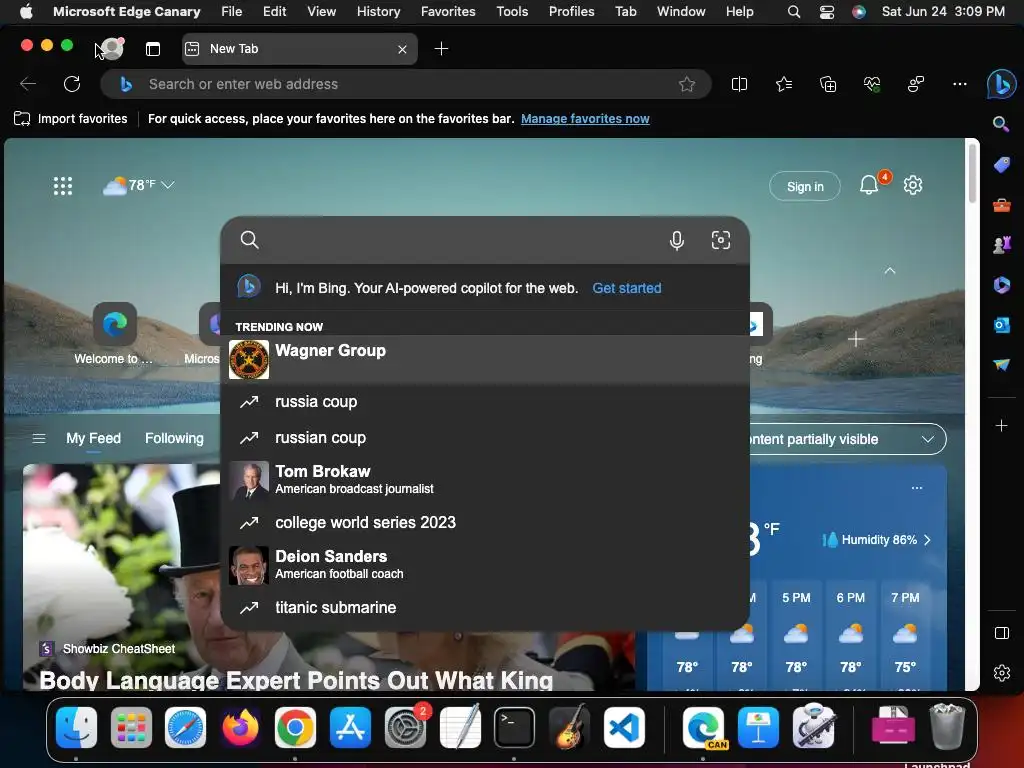Viewport: 1024px width, 768px height.
Task: Add page to favorites with the star
Action: point(686,84)
